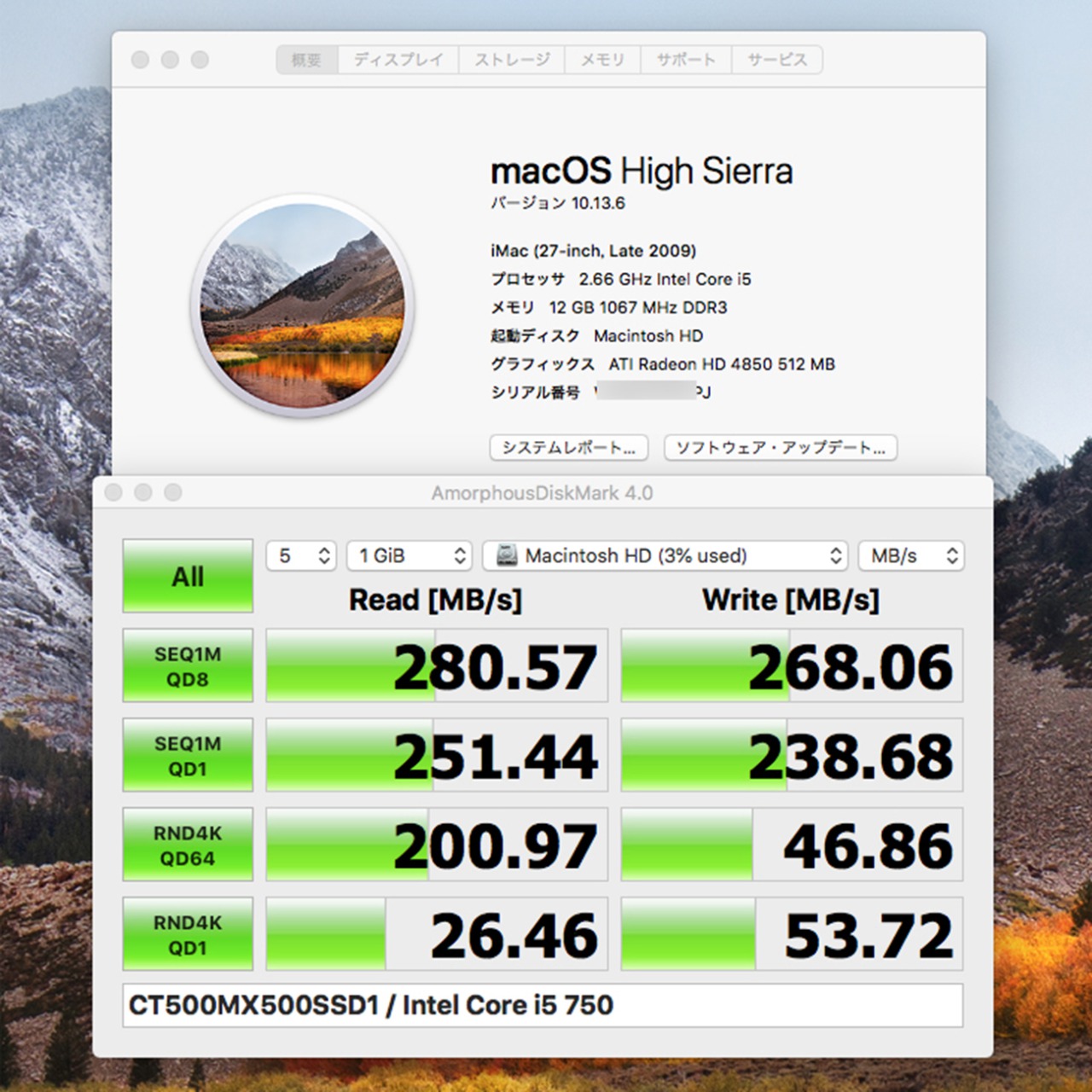1092x1092 pixels.
Task: Open システムレポート for hardware details
Action: coord(568,448)
